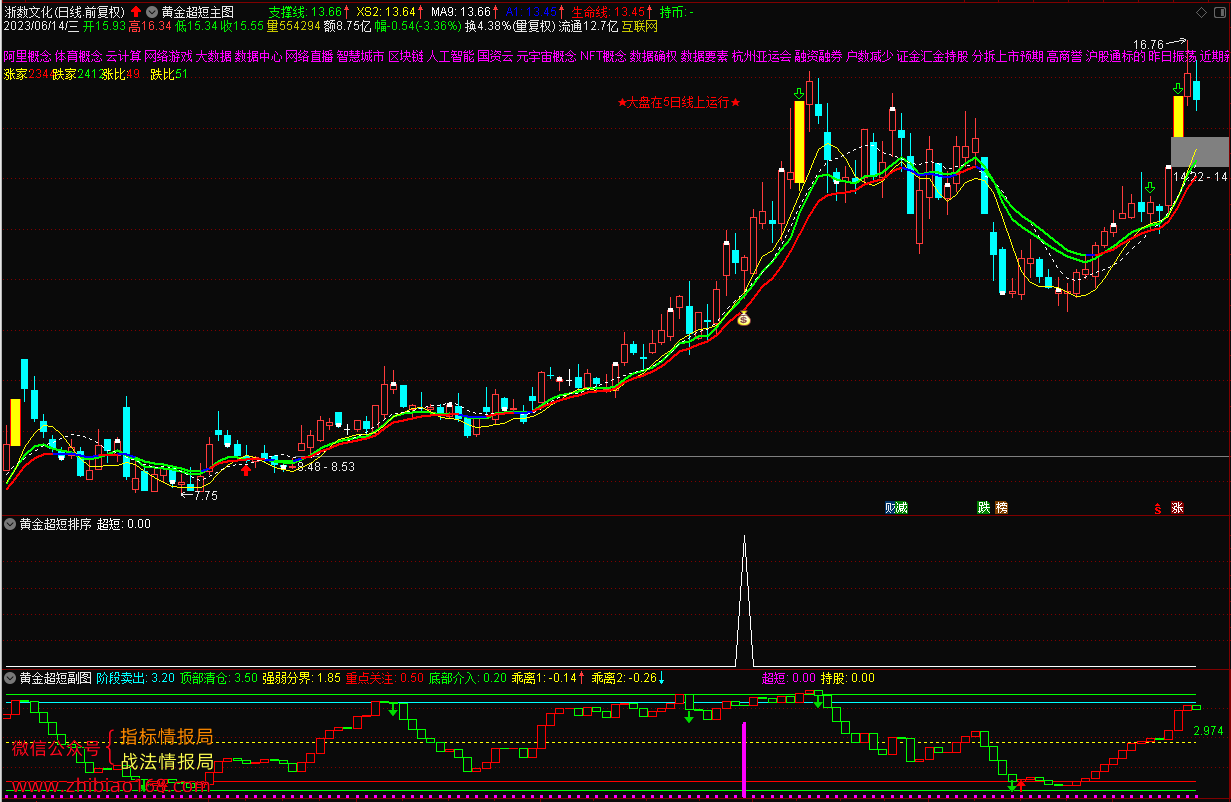1231x802 pixels.
Task: Open the 元宇宙概念 concept tag
Action: 546,56
